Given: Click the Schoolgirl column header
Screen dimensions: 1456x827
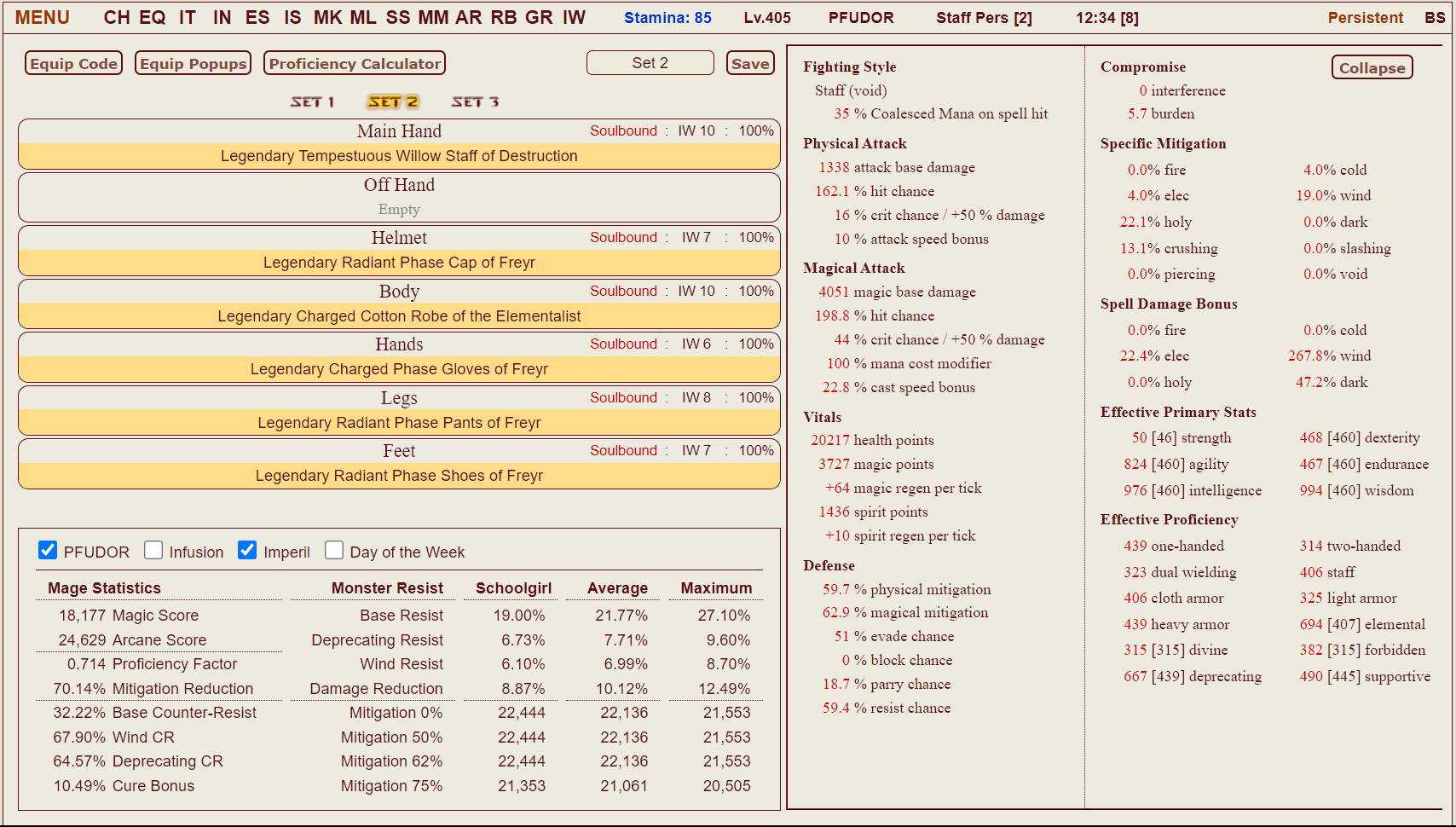Looking at the screenshot, I should [513, 588].
